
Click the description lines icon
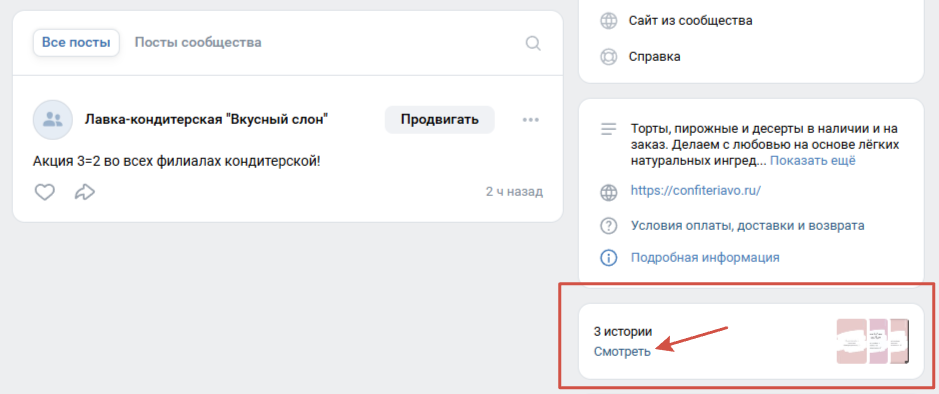(x=608, y=129)
